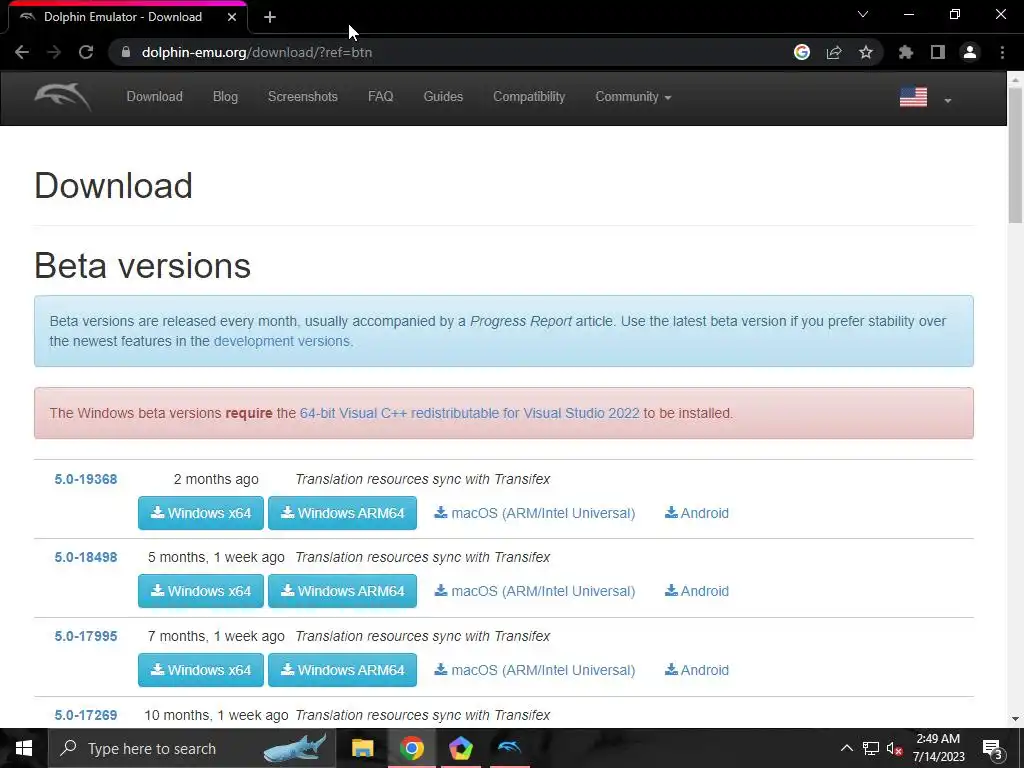
Task: Open the Google icon in the address bar
Action: pos(802,52)
